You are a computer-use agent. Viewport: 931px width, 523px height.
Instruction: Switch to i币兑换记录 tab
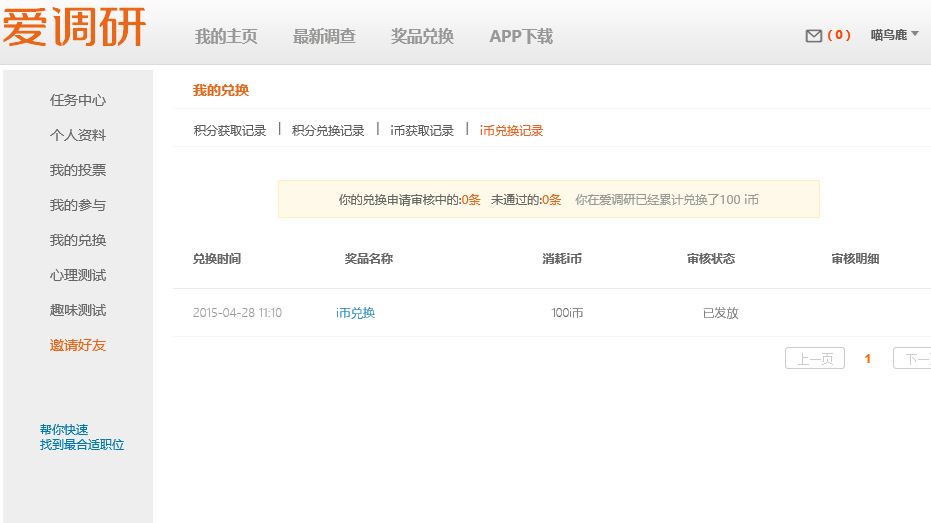coord(511,131)
